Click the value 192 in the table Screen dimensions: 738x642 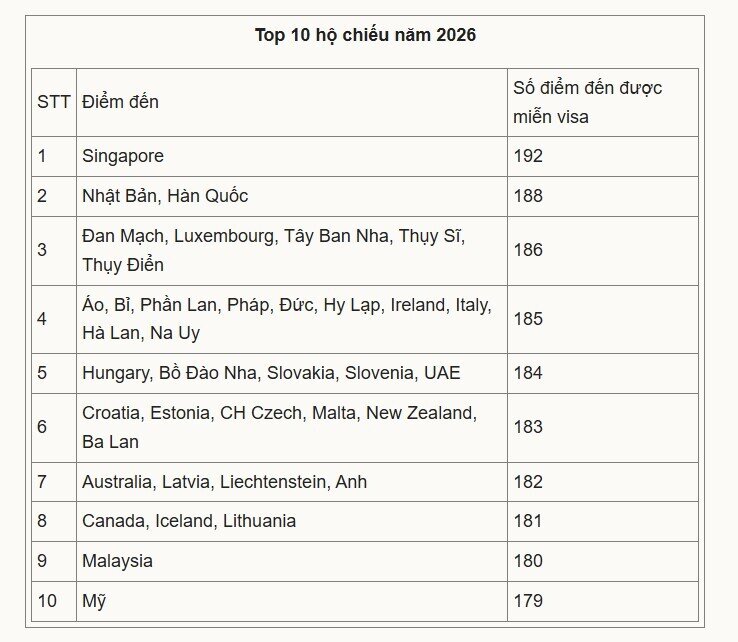[528, 156]
